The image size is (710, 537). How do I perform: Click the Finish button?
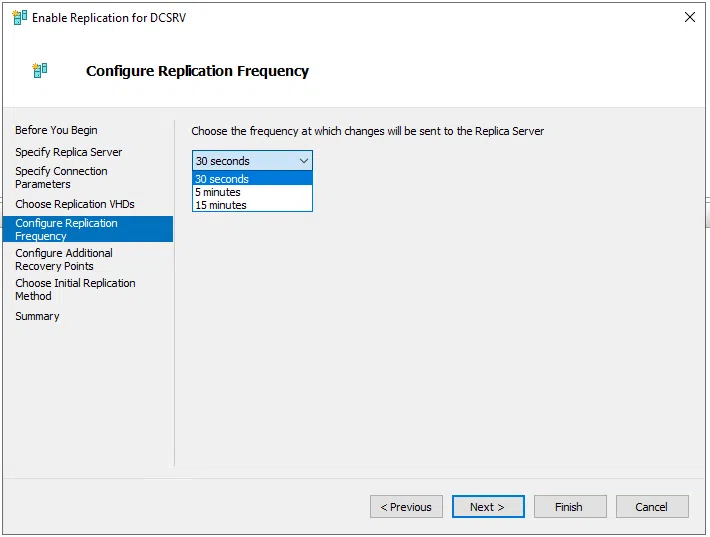tap(570, 507)
